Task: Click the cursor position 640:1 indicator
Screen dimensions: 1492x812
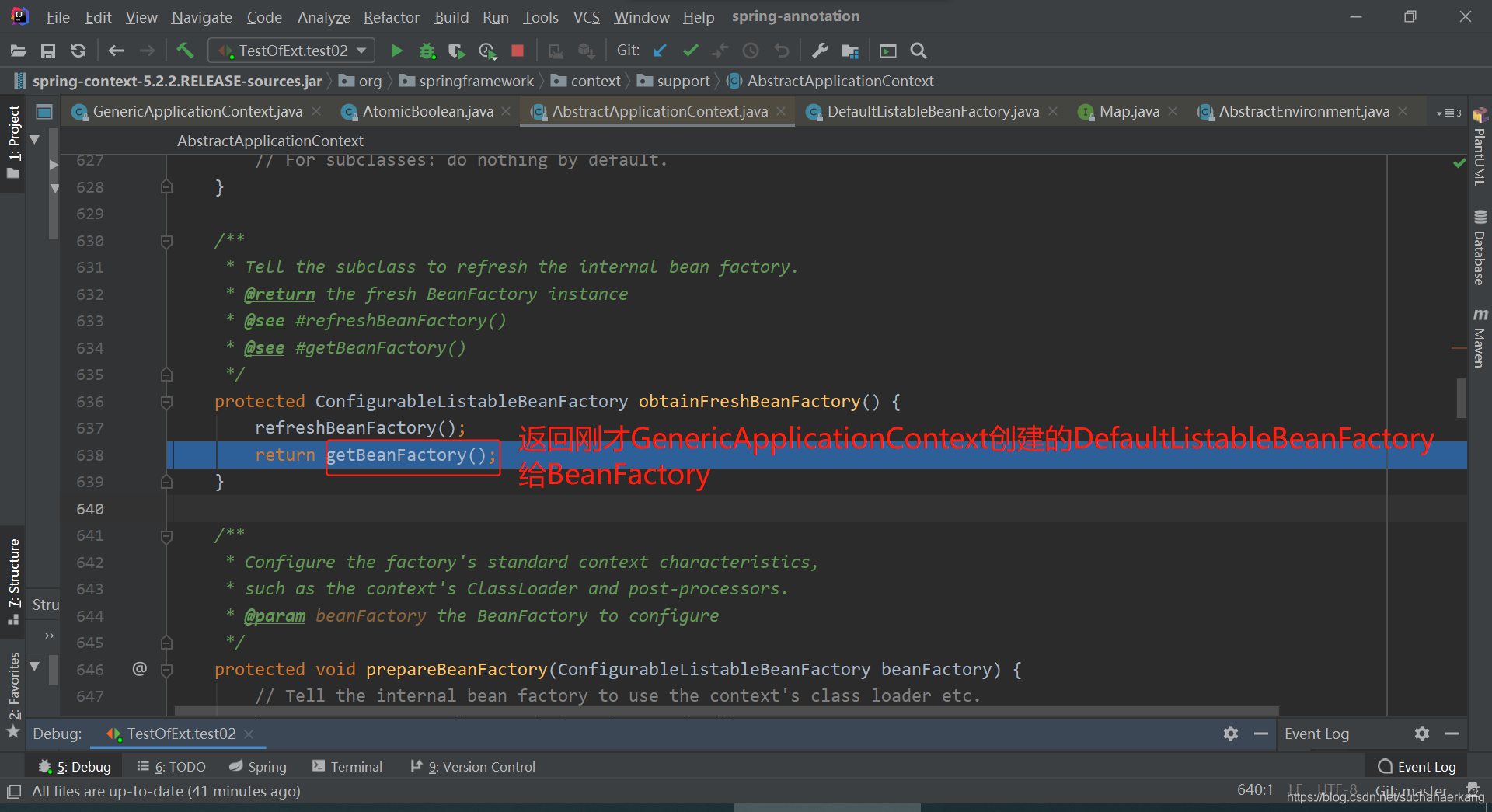Action: 1255,790
